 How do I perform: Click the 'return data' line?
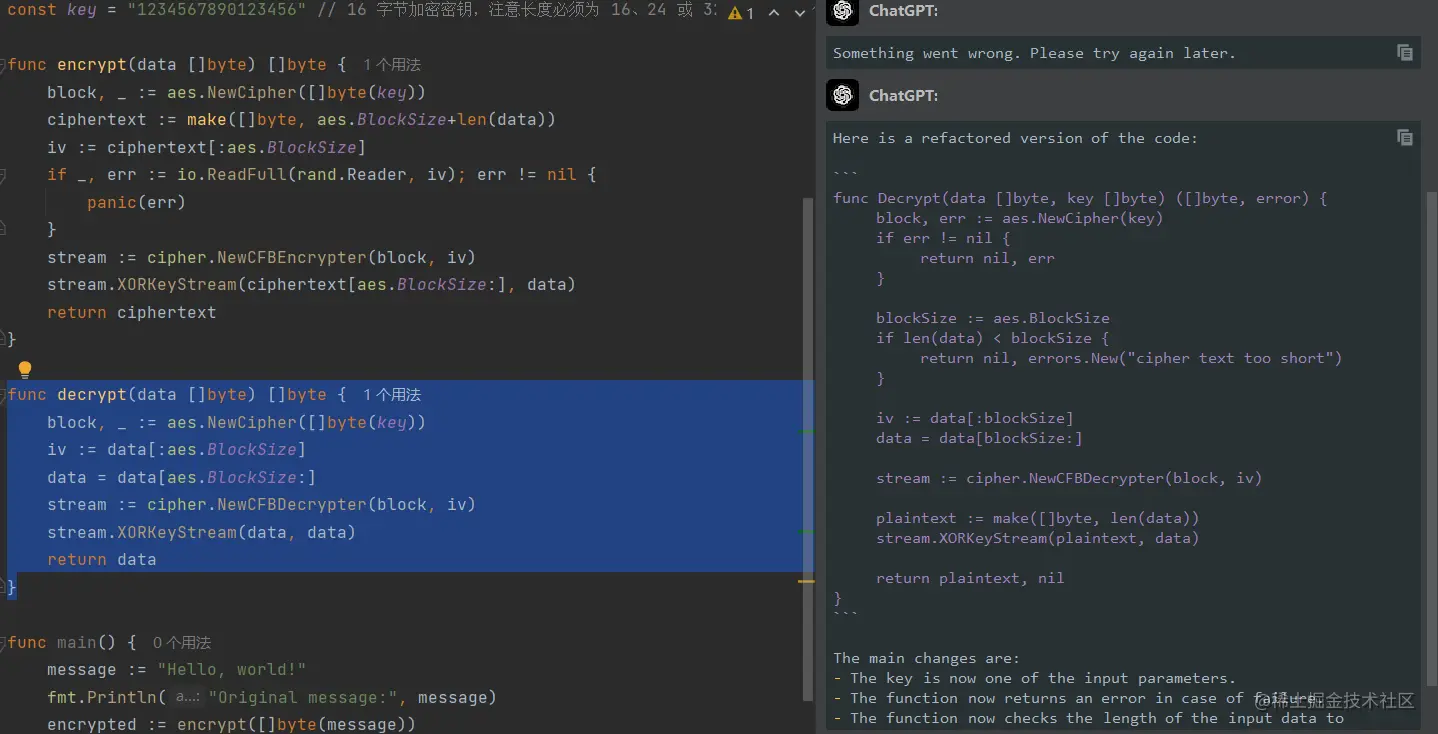(101, 560)
